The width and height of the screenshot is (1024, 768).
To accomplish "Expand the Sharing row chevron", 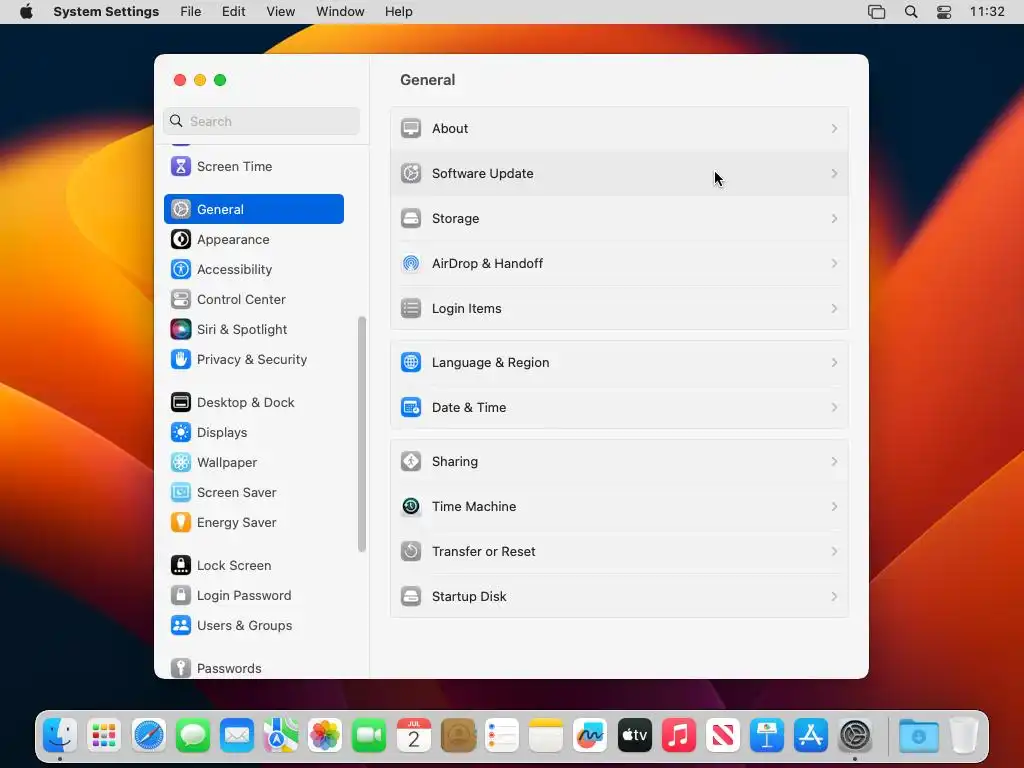I will 835,462.
